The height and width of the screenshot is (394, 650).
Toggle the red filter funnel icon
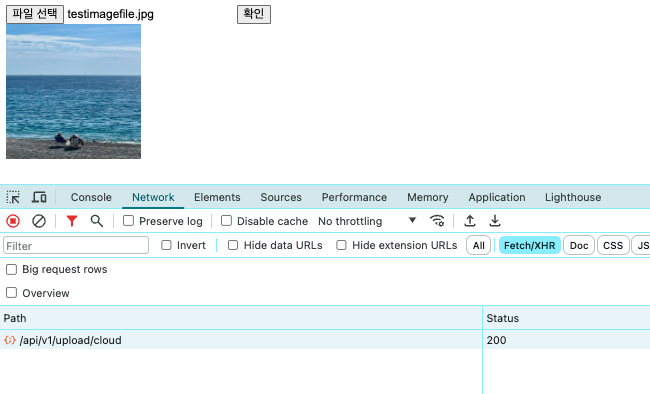[x=72, y=221]
